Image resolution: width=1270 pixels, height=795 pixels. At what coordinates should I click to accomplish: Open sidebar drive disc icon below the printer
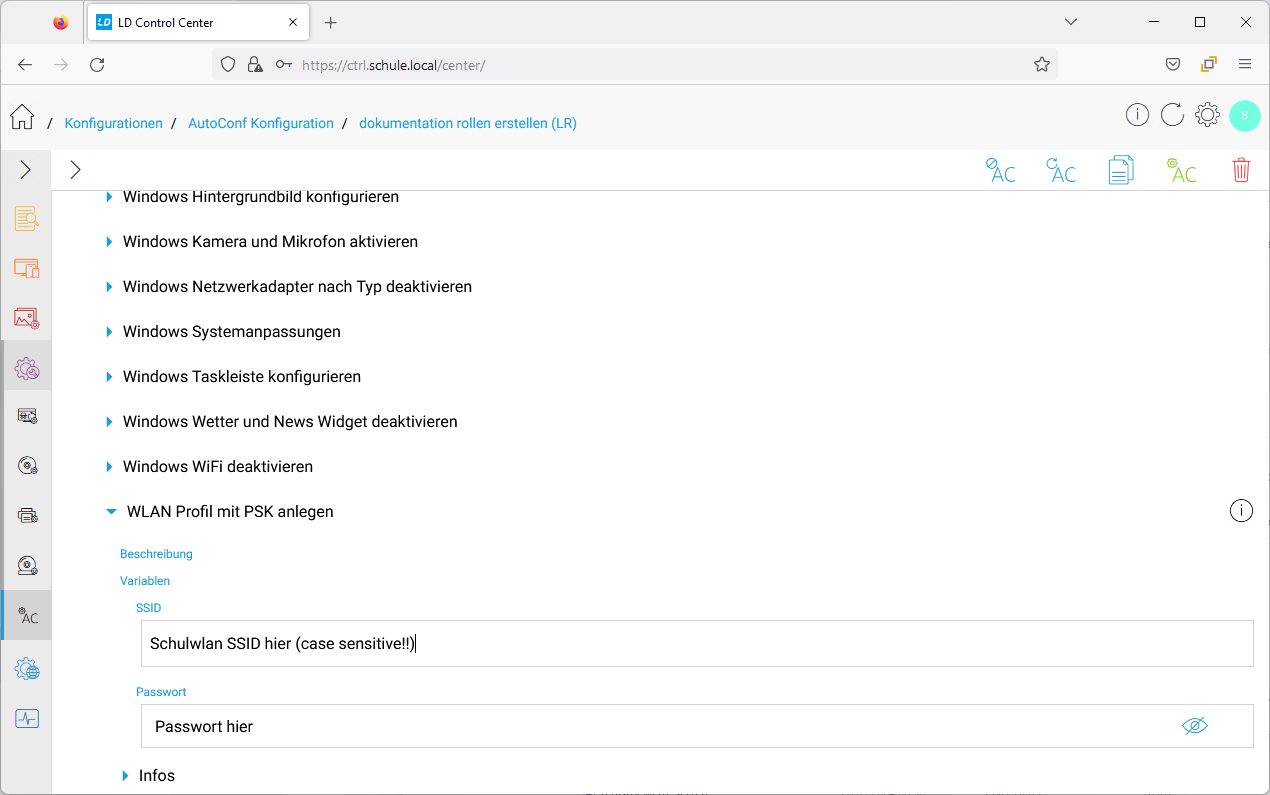tap(27, 566)
